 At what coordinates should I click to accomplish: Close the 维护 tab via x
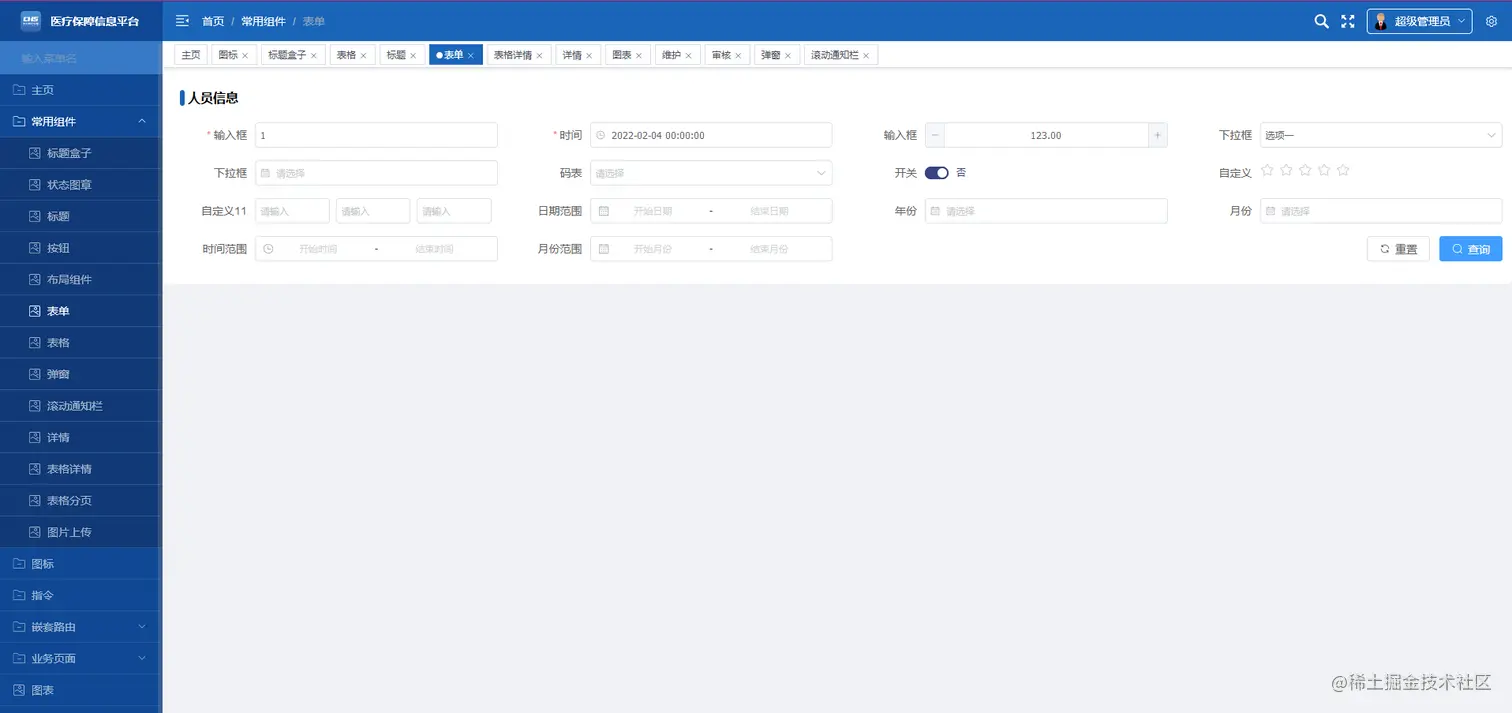click(x=688, y=55)
